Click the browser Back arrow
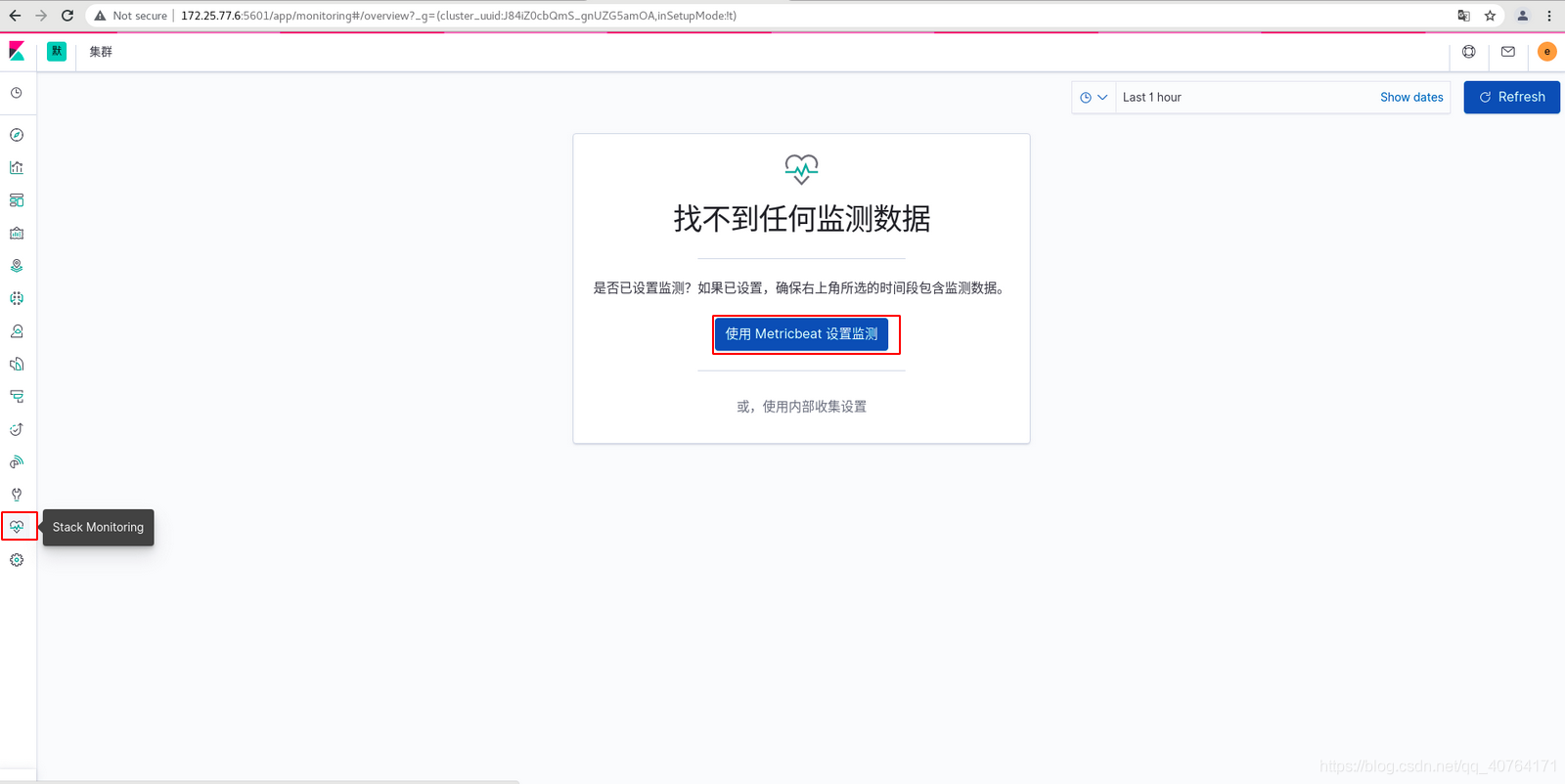The height and width of the screenshot is (784, 1565). 15,16
